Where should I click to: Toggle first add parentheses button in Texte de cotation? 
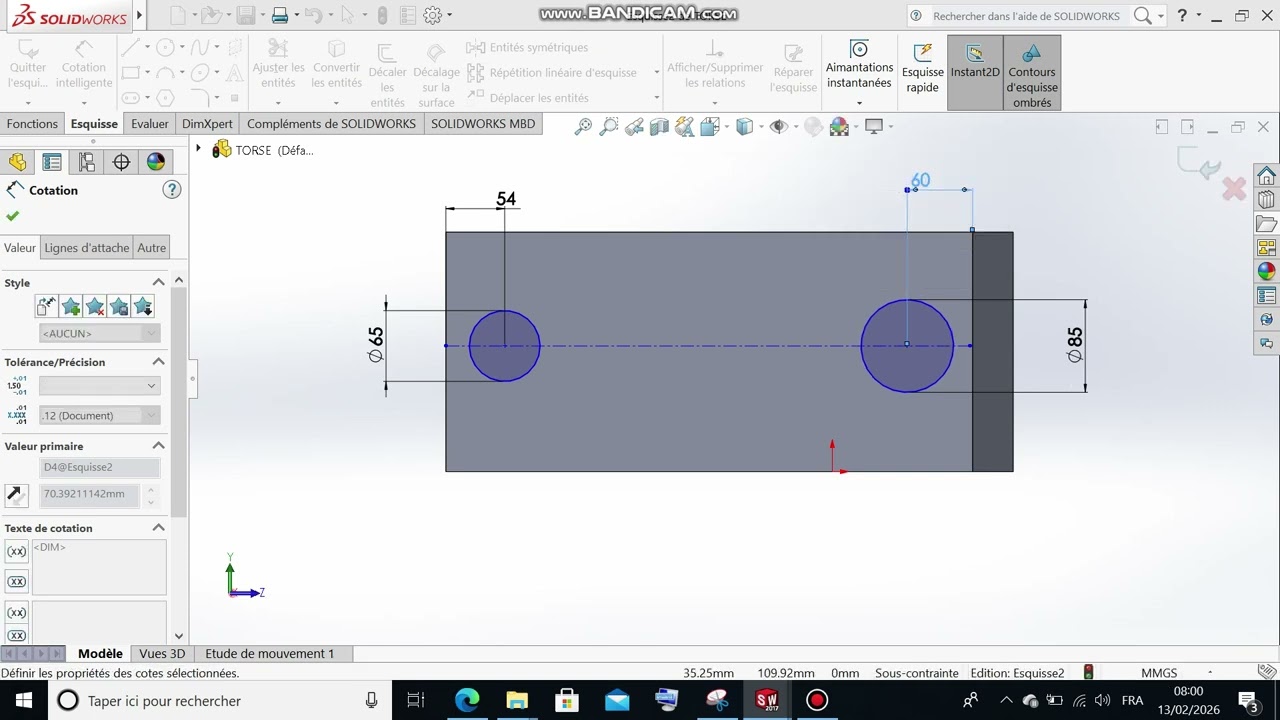tap(17, 552)
